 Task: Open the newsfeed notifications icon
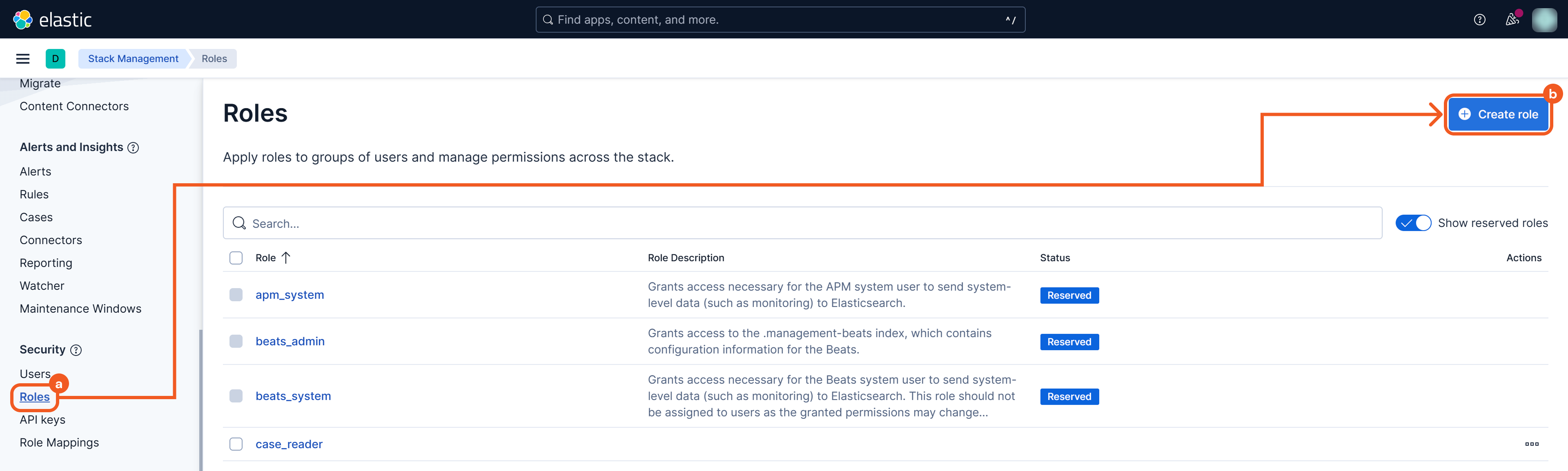(1511, 20)
